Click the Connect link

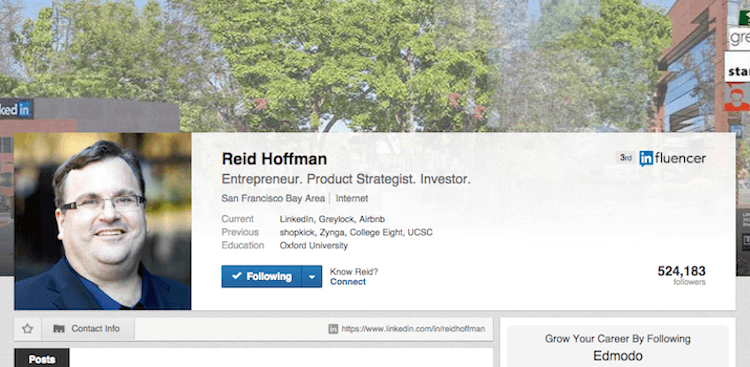click(x=348, y=282)
